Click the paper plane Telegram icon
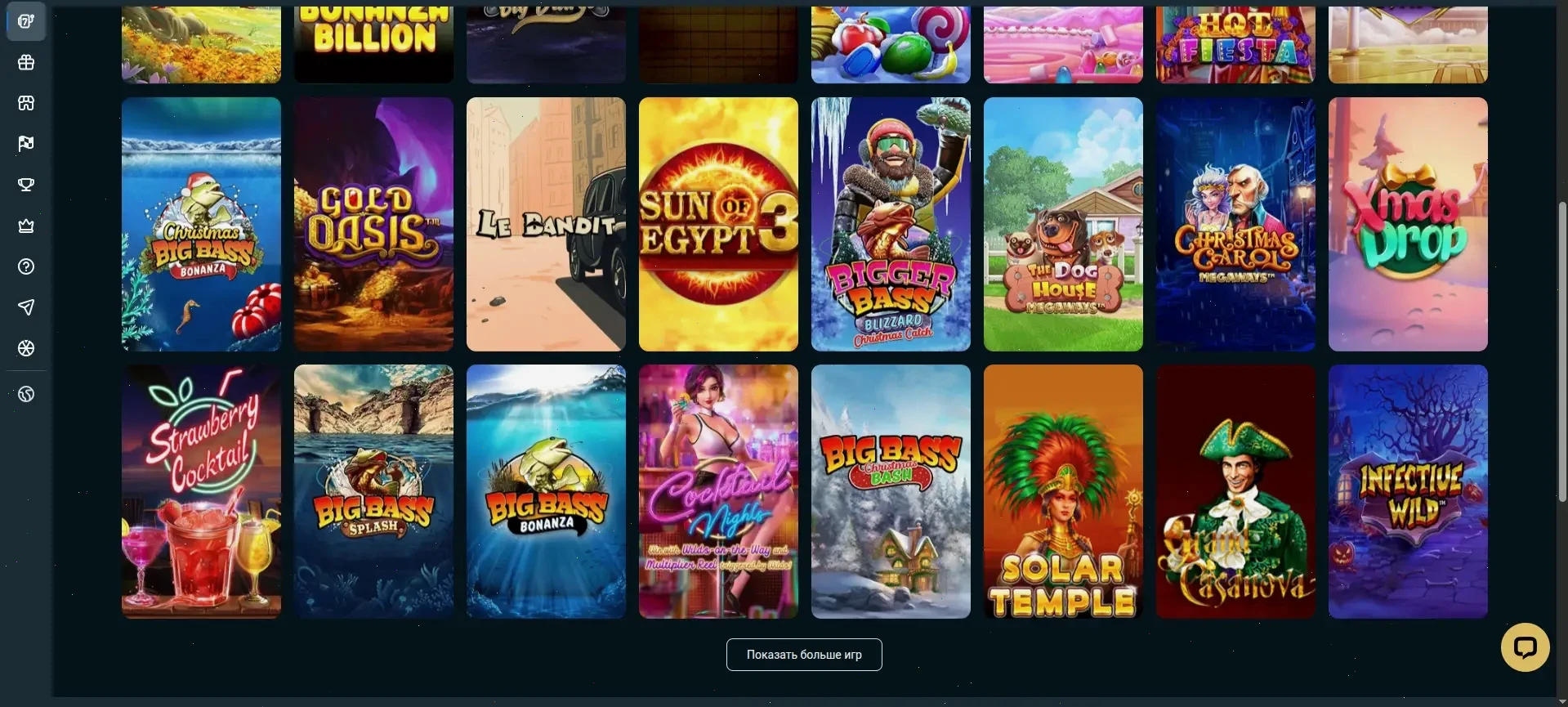 click(x=26, y=307)
